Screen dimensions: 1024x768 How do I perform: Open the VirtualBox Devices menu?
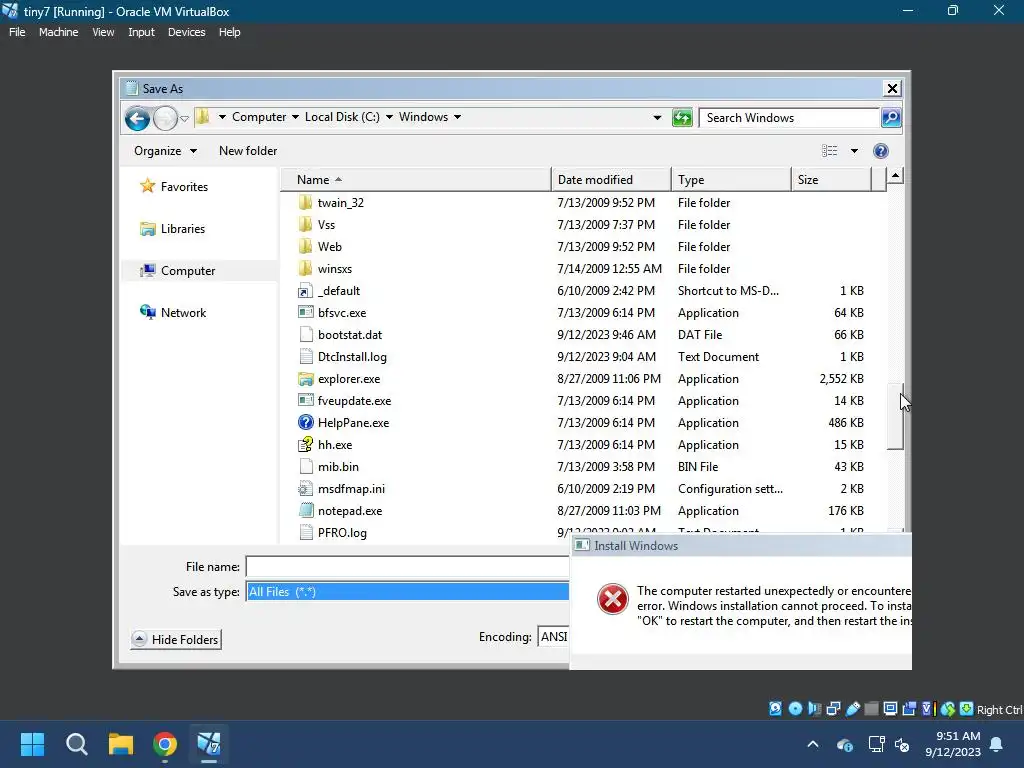[x=186, y=32]
